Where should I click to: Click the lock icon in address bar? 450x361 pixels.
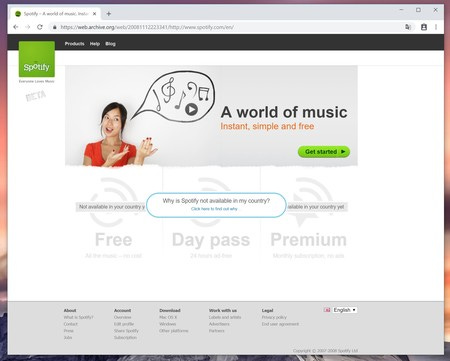(x=55, y=27)
